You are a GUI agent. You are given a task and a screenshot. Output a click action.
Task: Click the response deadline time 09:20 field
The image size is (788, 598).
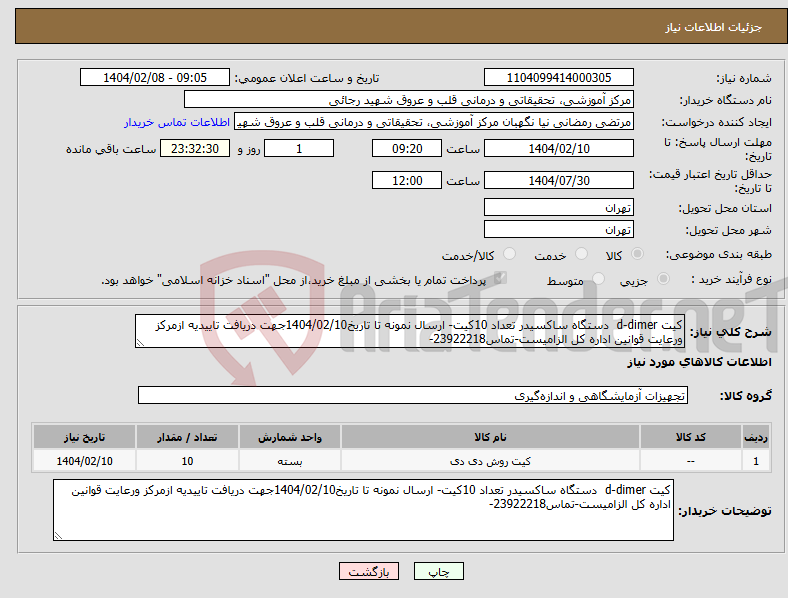(407, 148)
